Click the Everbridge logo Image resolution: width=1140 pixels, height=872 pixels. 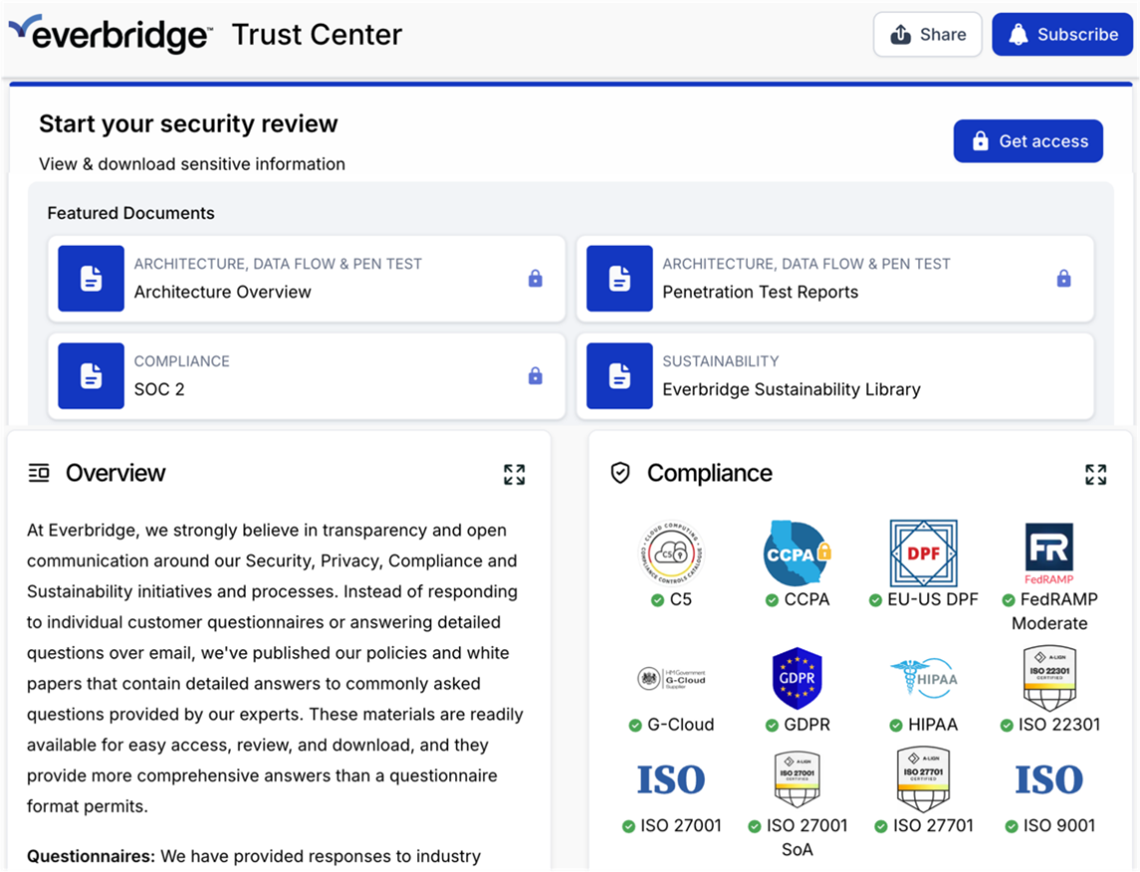(x=110, y=35)
